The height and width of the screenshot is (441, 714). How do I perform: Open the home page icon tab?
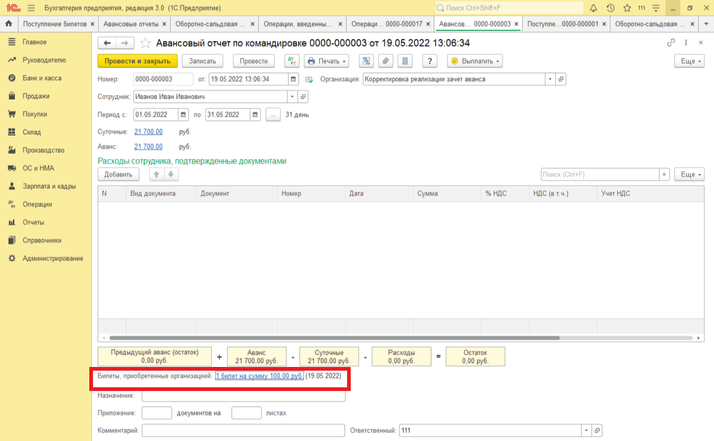pos(8,24)
